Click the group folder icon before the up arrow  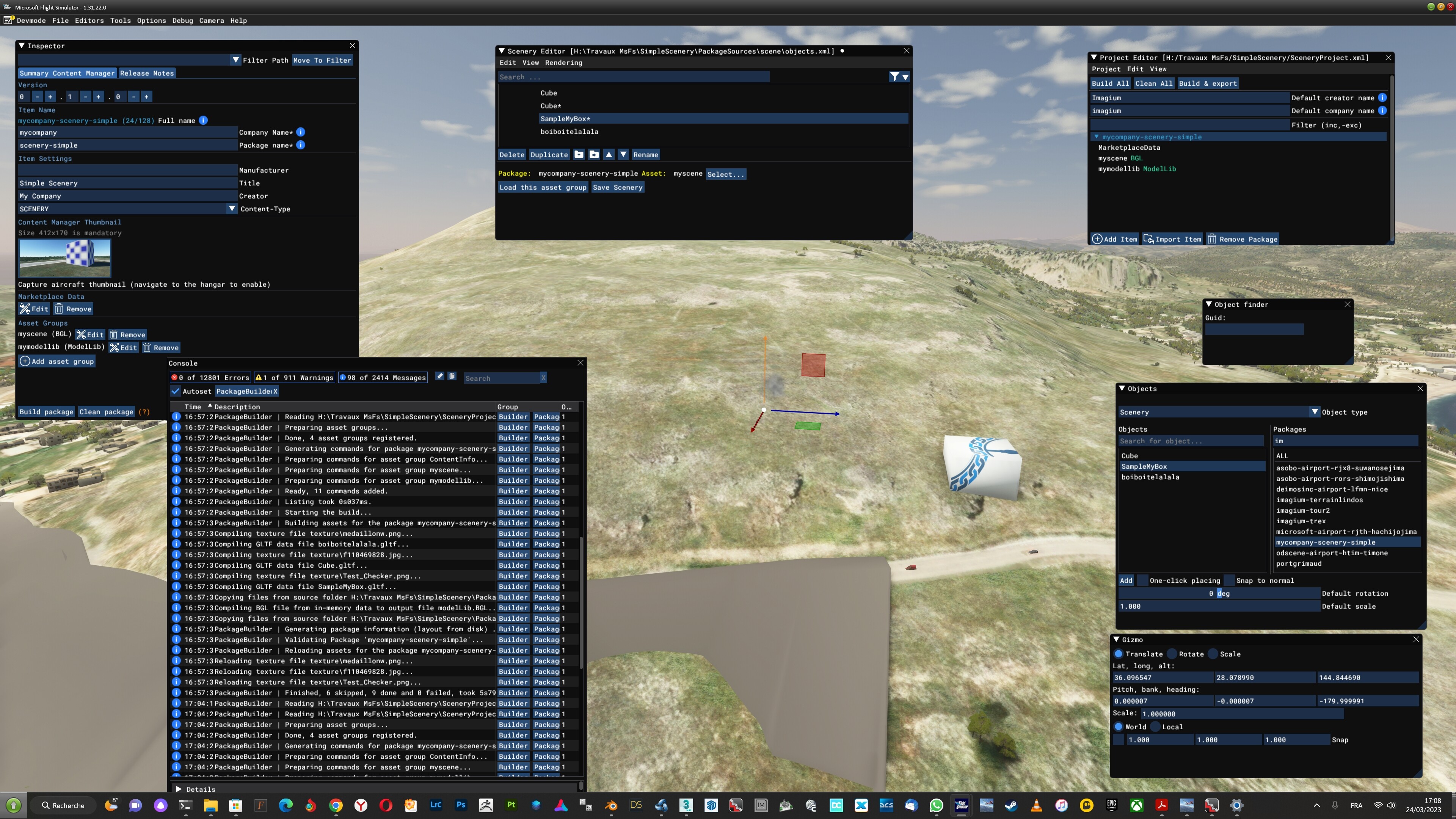click(593, 154)
